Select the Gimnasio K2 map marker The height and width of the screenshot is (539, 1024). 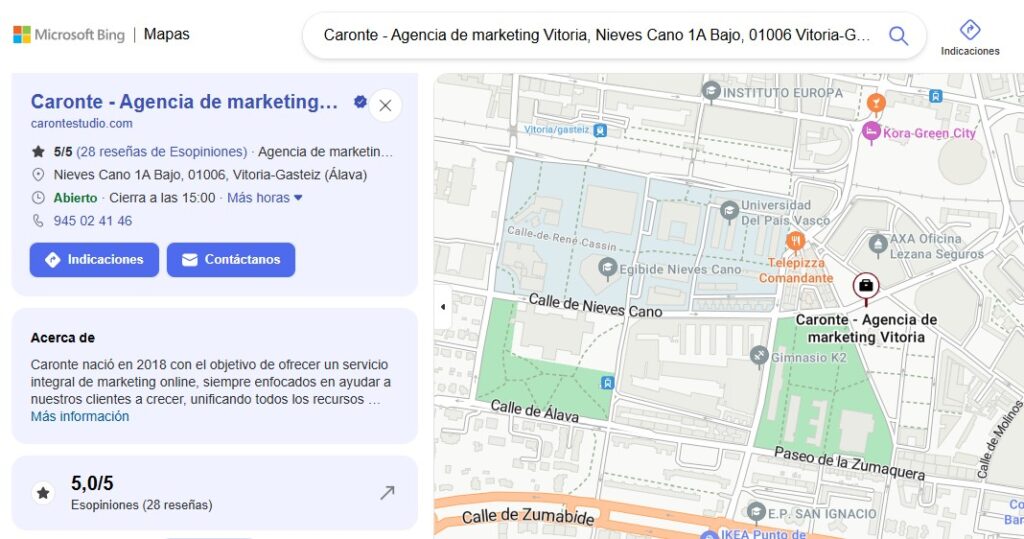point(758,355)
